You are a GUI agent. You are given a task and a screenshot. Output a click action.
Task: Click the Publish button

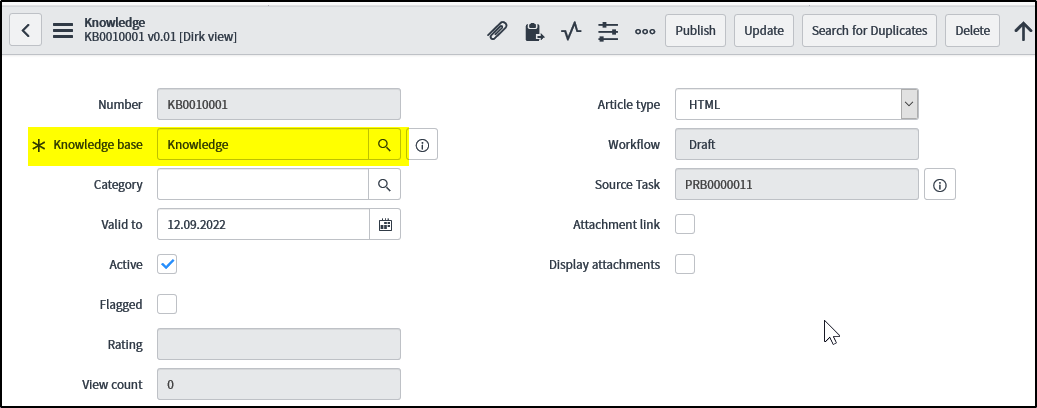[695, 30]
